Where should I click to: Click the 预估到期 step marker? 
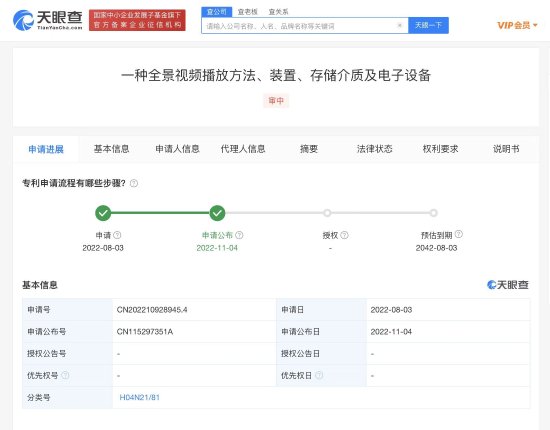(434, 213)
